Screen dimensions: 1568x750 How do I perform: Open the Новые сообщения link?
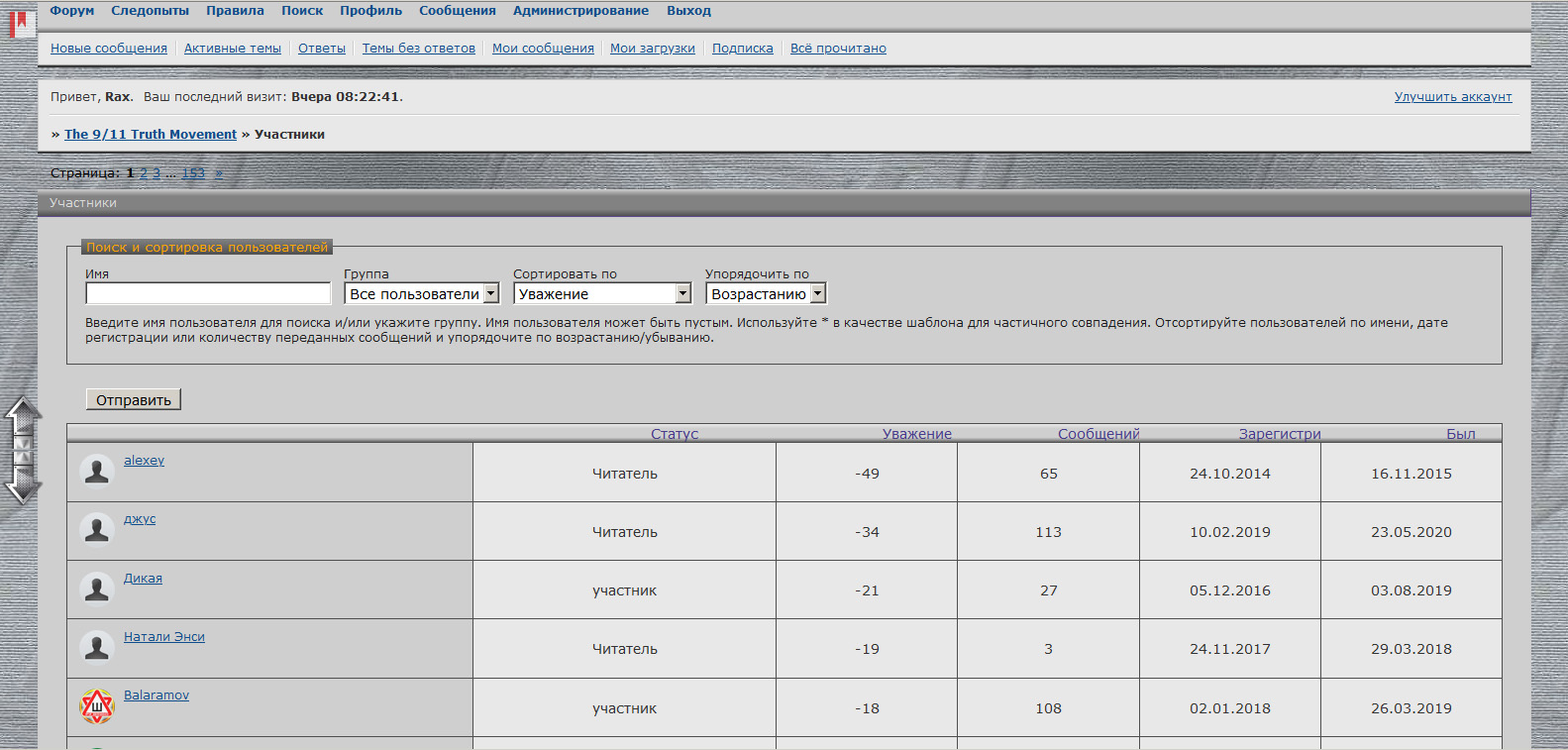109,49
